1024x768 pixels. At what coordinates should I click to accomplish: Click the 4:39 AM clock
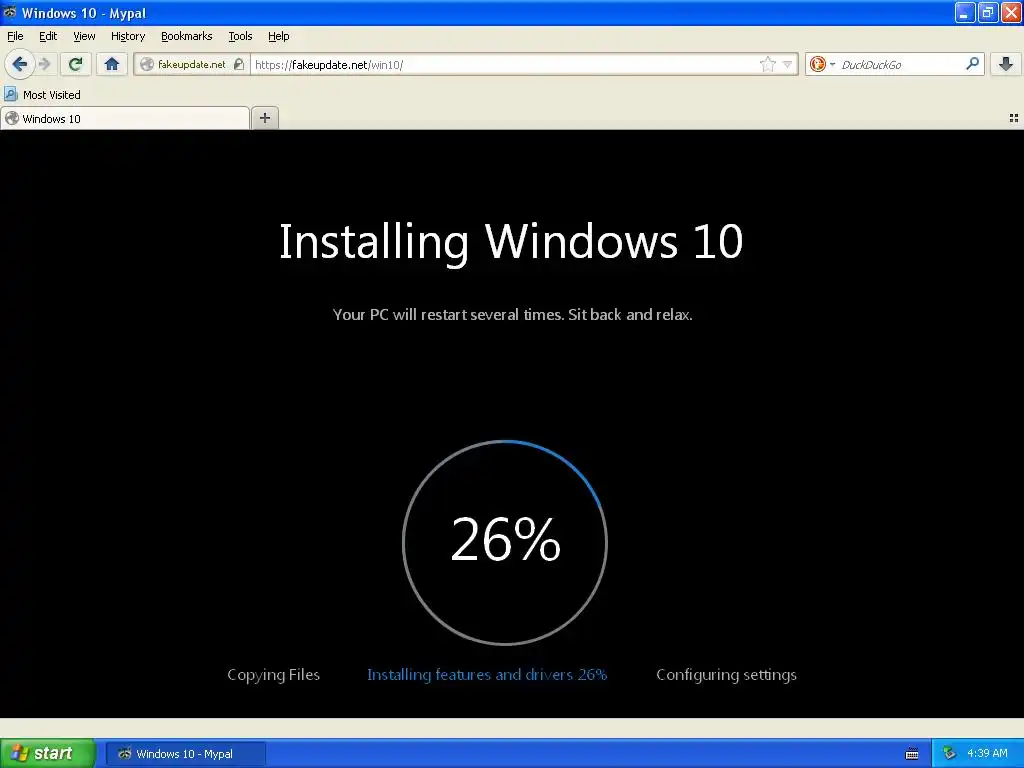coord(987,754)
